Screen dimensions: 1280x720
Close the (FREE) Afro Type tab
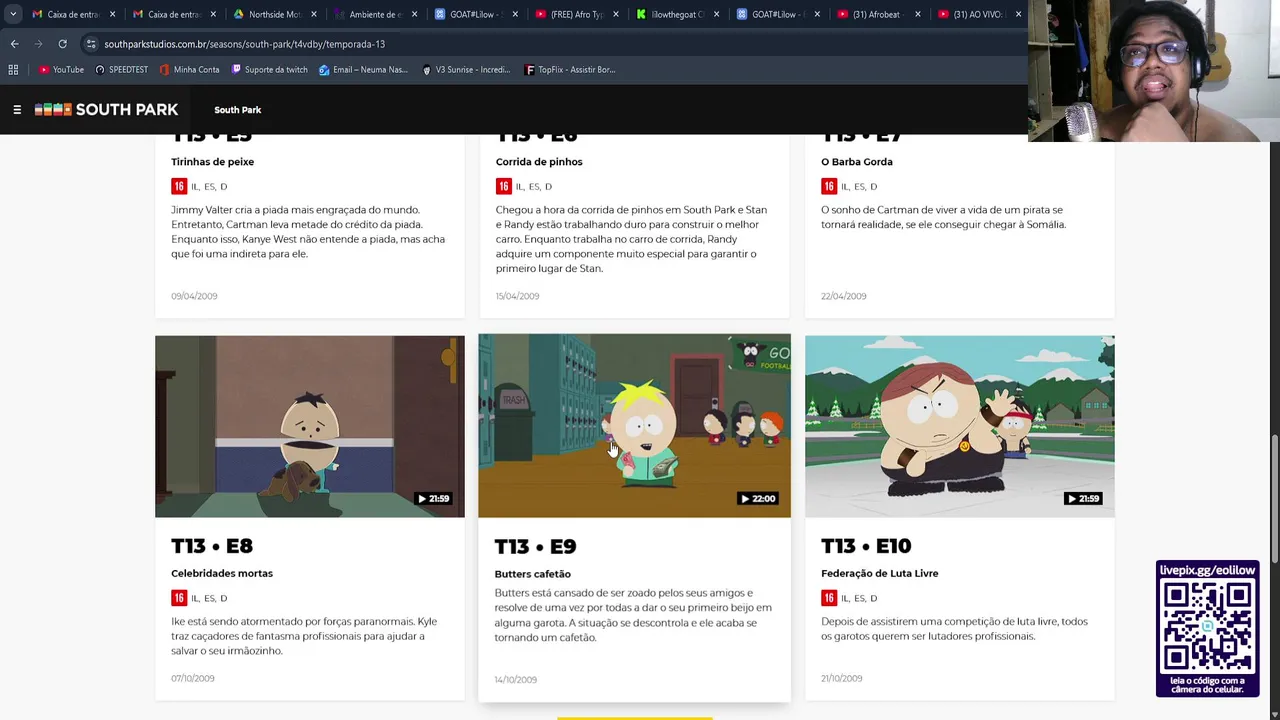pyautogui.click(x=615, y=14)
